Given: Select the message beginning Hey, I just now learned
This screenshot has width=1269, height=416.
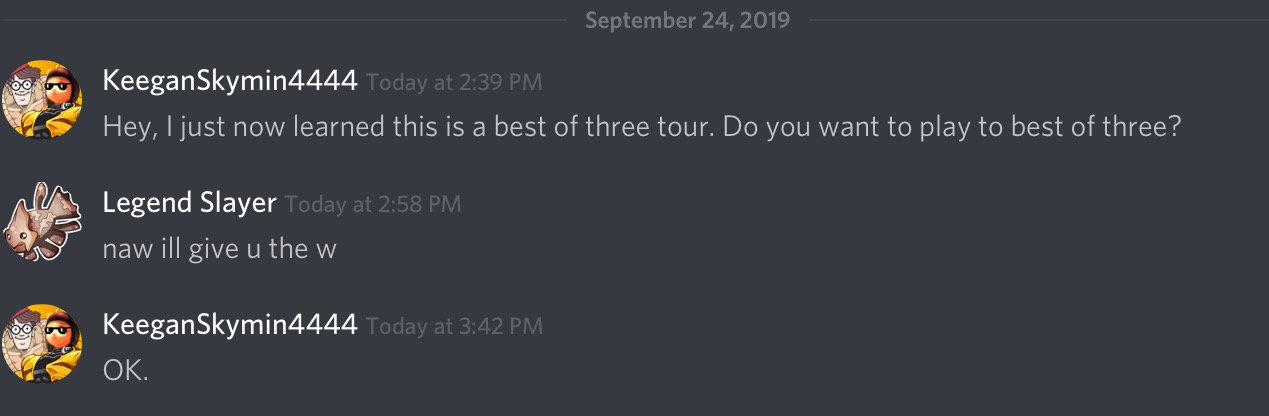Looking at the screenshot, I should (642, 128).
